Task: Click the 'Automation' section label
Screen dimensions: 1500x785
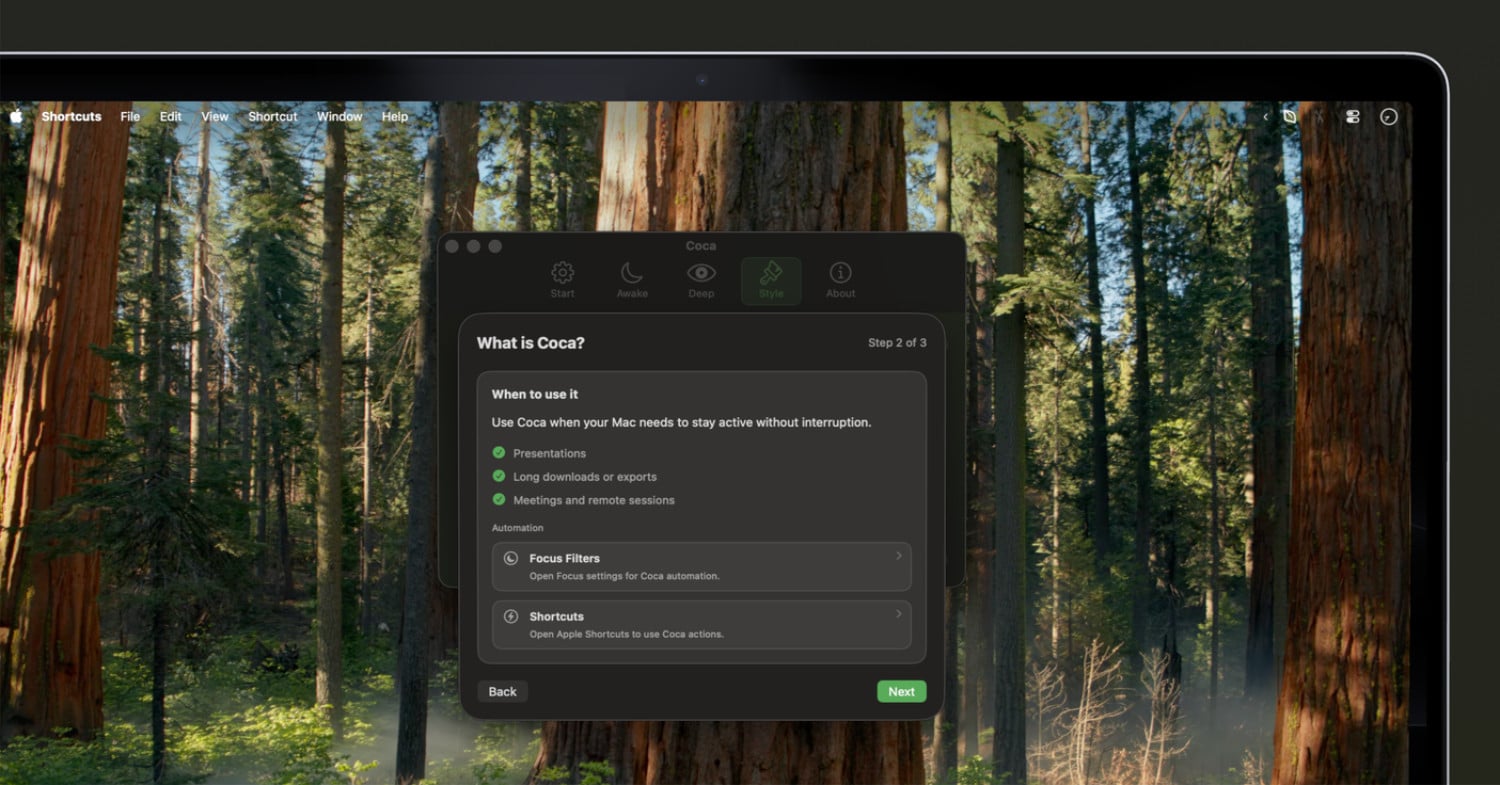Action: click(518, 528)
